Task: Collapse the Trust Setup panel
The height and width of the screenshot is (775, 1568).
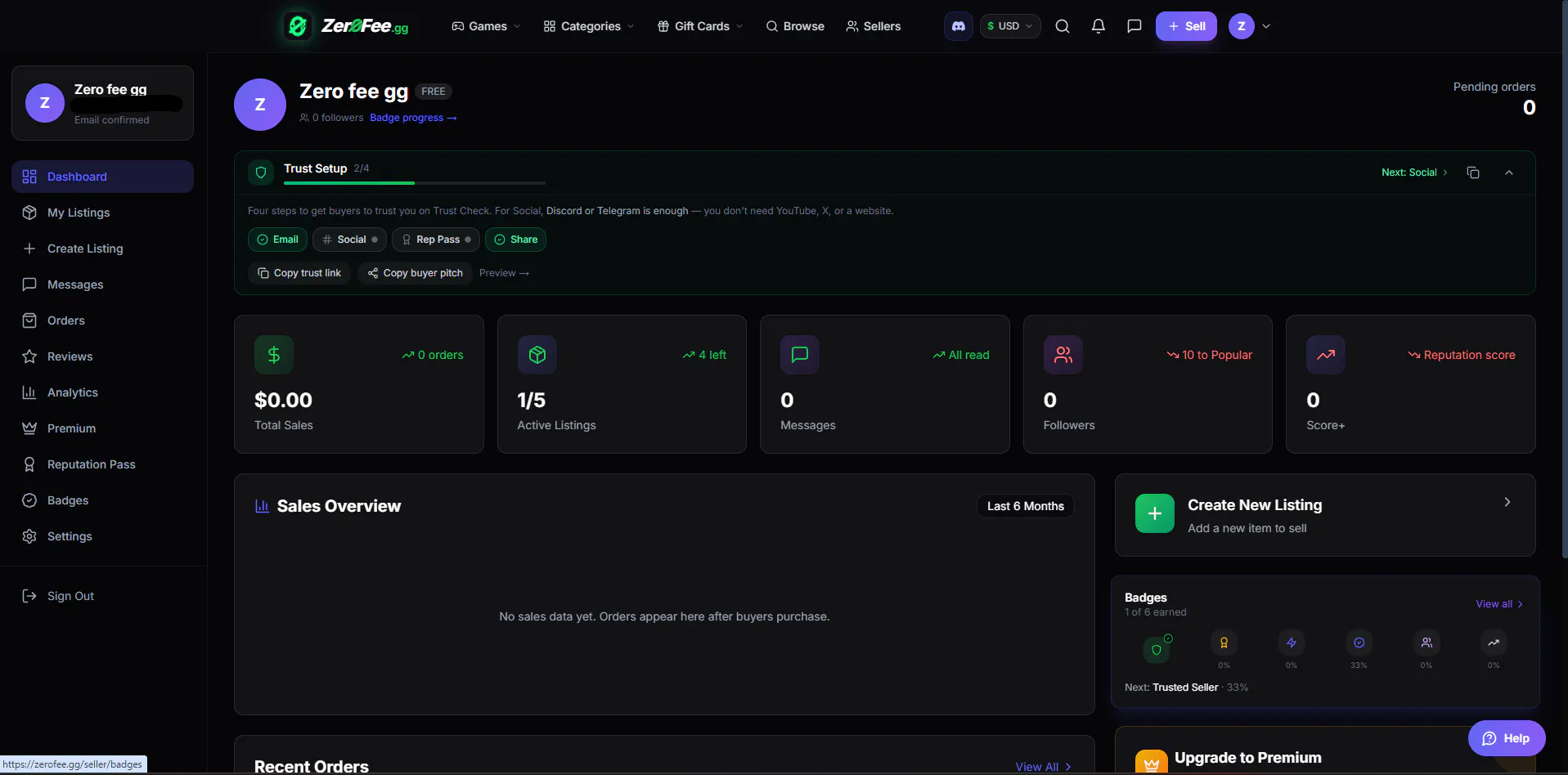Action: point(1509,172)
